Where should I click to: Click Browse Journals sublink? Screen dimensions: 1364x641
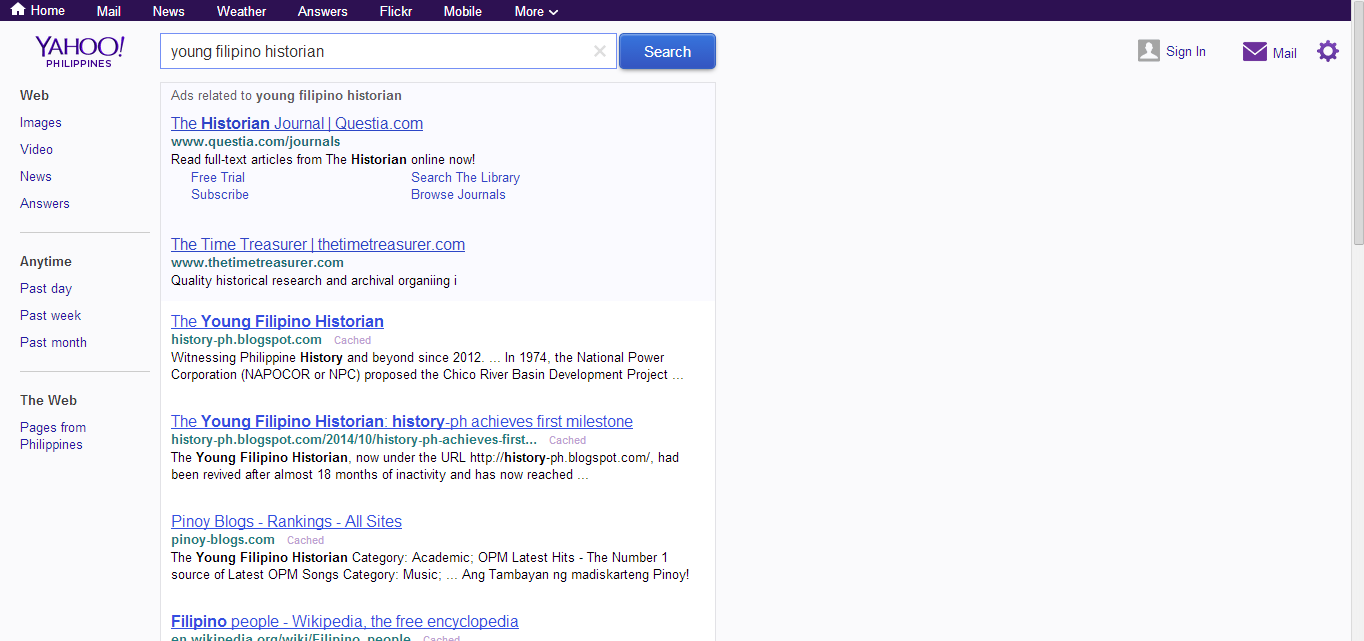coord(458,194)
